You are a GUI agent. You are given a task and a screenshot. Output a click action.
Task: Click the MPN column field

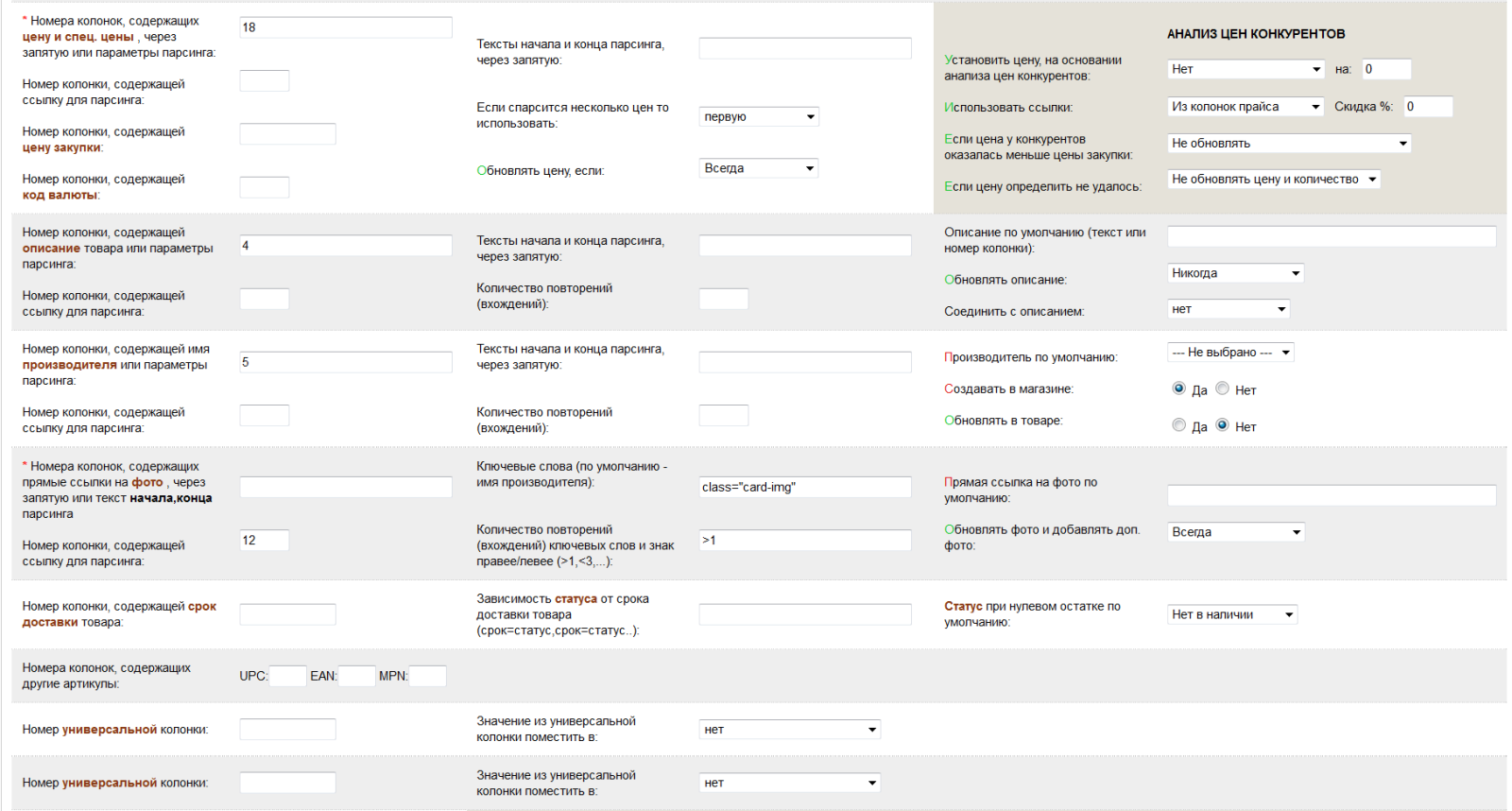click(x=428, y=676)
